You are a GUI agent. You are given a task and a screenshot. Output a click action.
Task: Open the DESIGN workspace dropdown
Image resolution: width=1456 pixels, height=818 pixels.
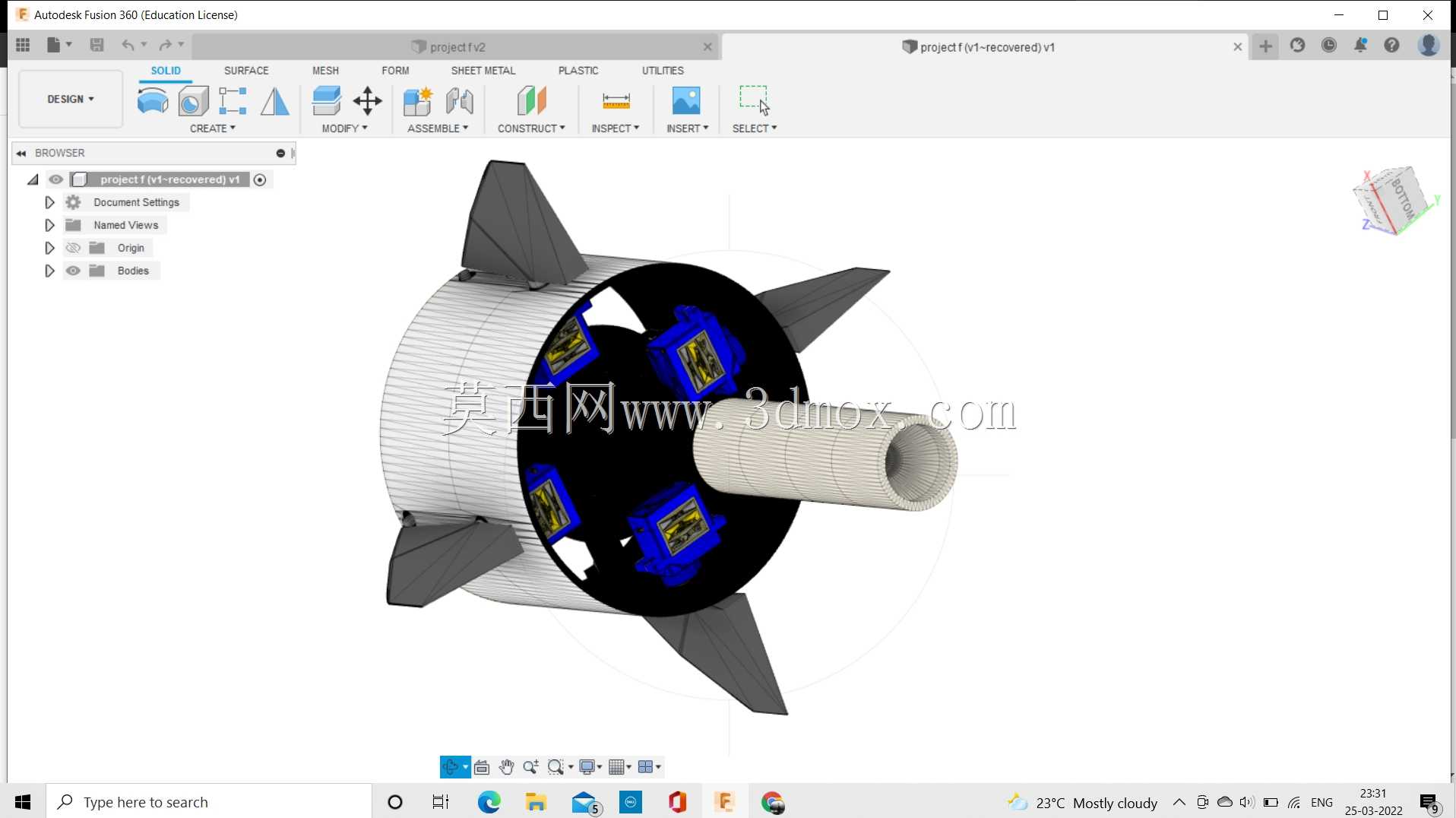coord(71,99)
